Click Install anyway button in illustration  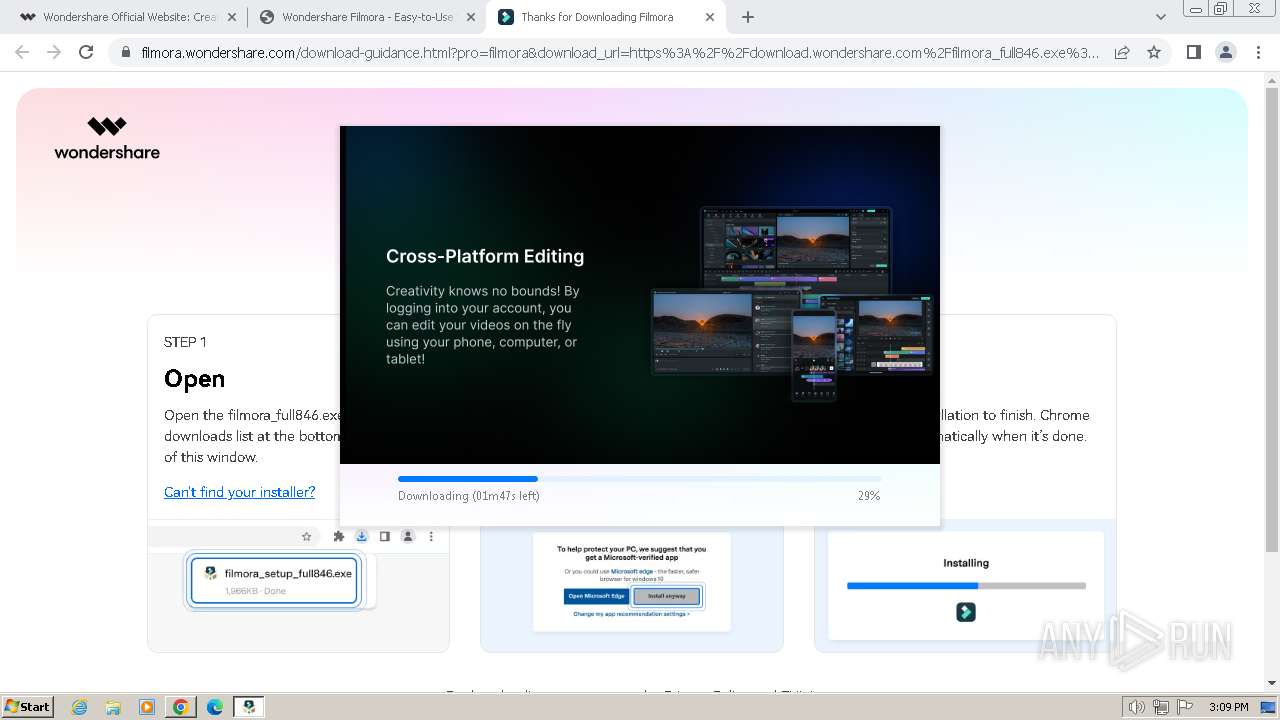[x=667, y=596]
